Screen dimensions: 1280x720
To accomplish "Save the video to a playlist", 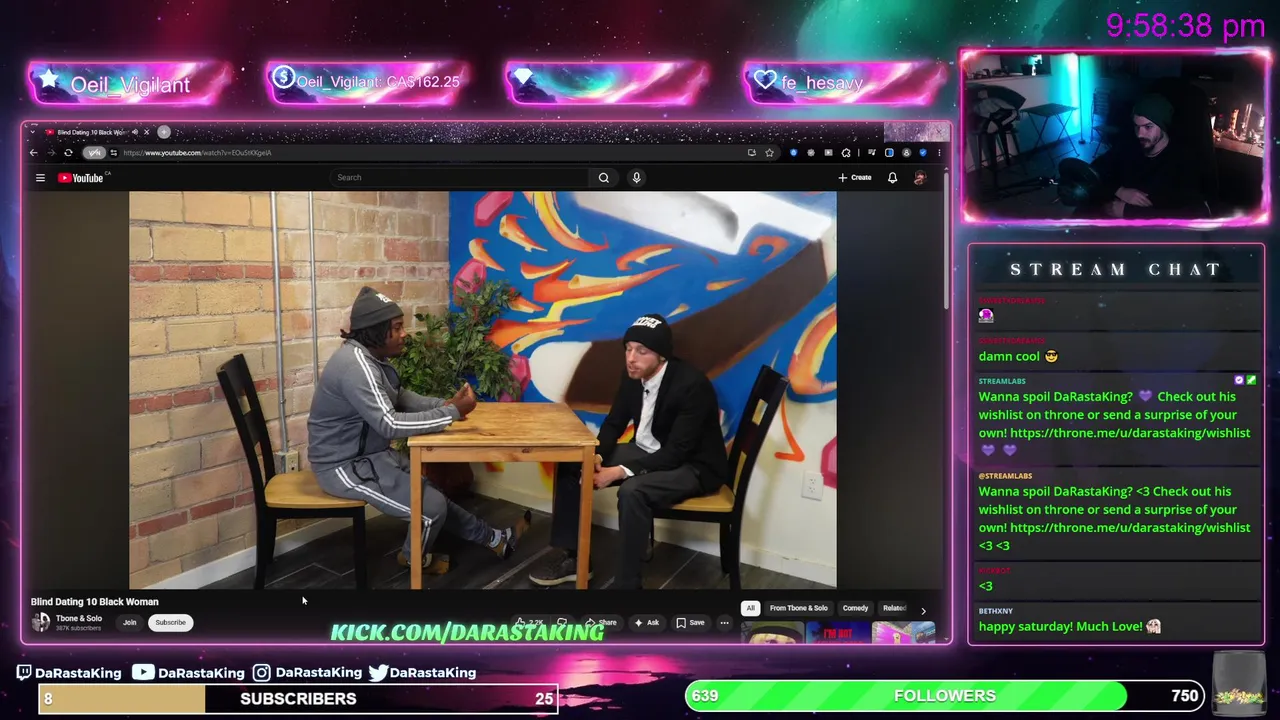I will pyautogui.click(x=690, y=623).
